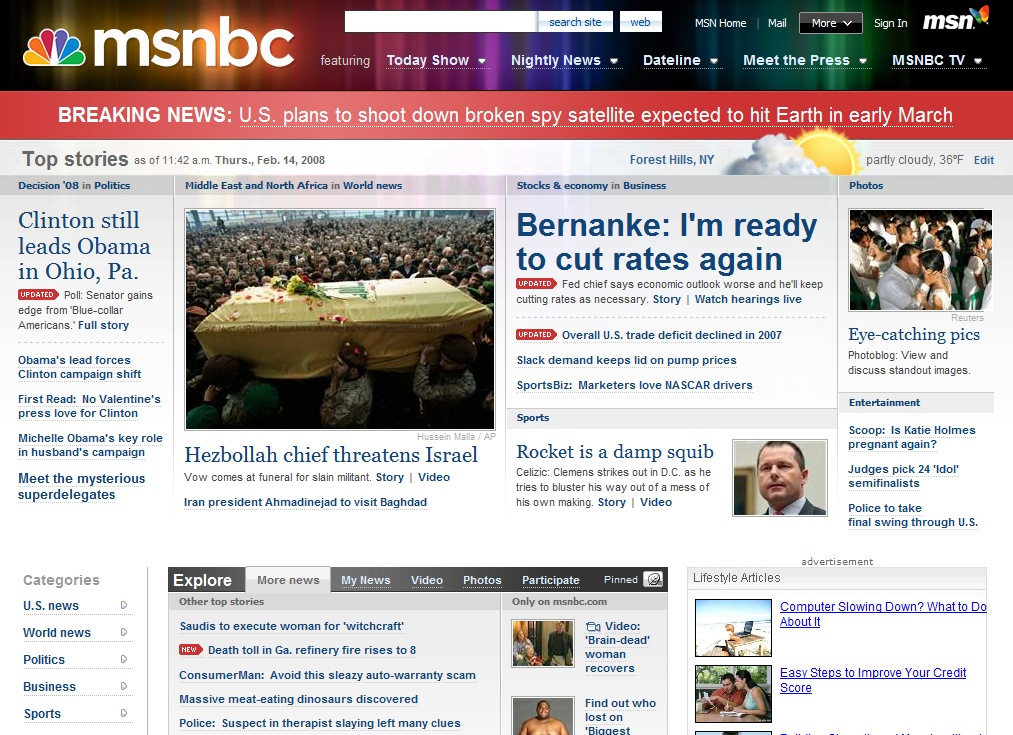
Task: Switch to the My News tab
Action: tap(365, 580)
